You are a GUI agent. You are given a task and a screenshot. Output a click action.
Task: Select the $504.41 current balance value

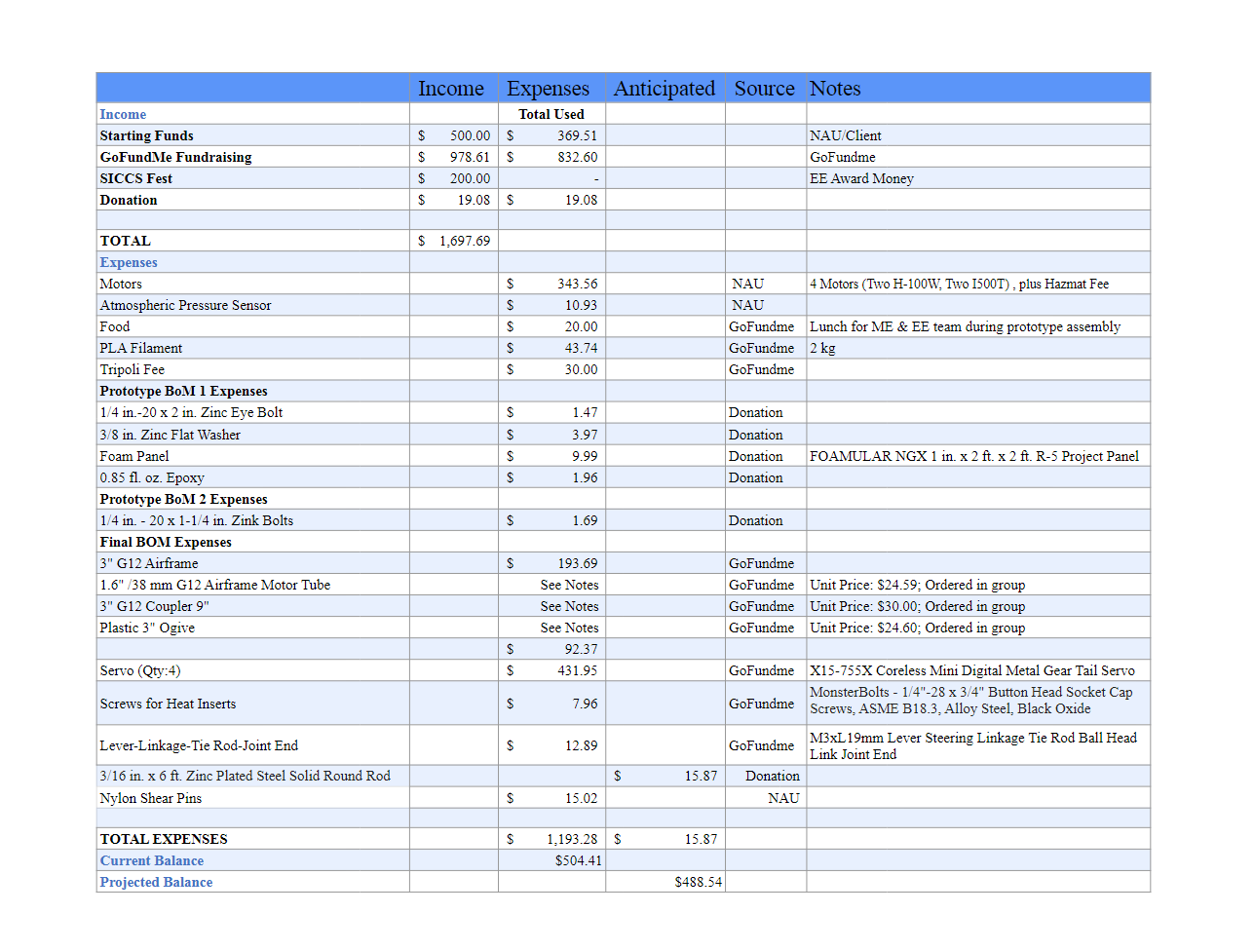pos(578,861)
